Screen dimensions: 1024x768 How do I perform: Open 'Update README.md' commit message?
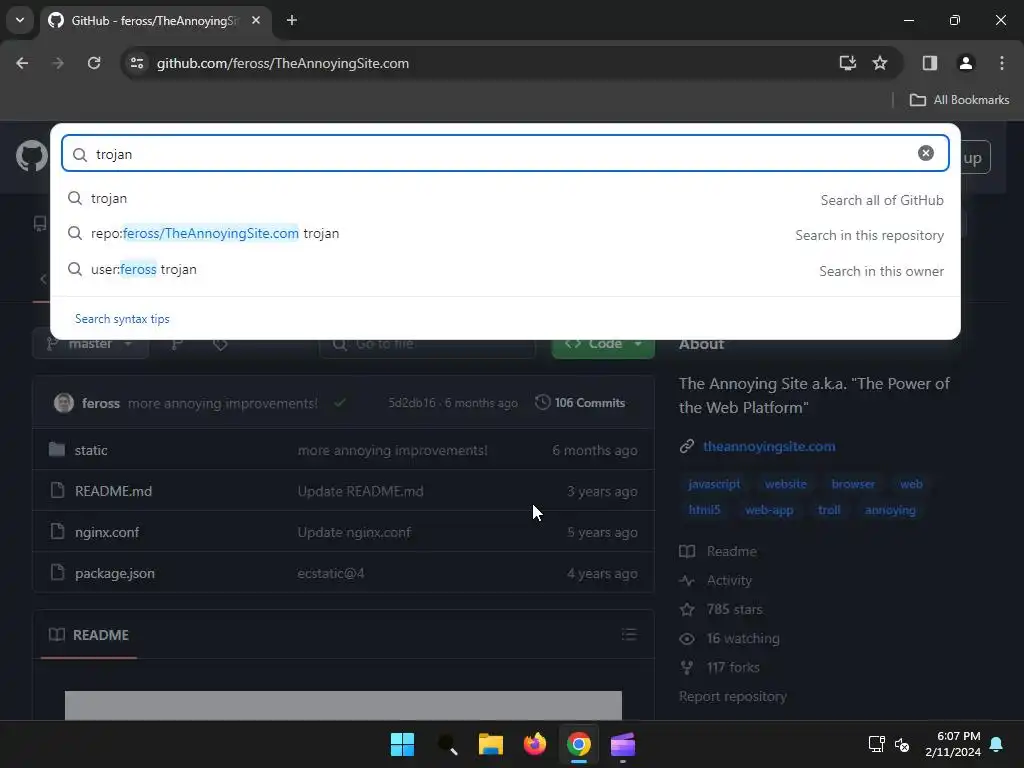click(360, 491)
